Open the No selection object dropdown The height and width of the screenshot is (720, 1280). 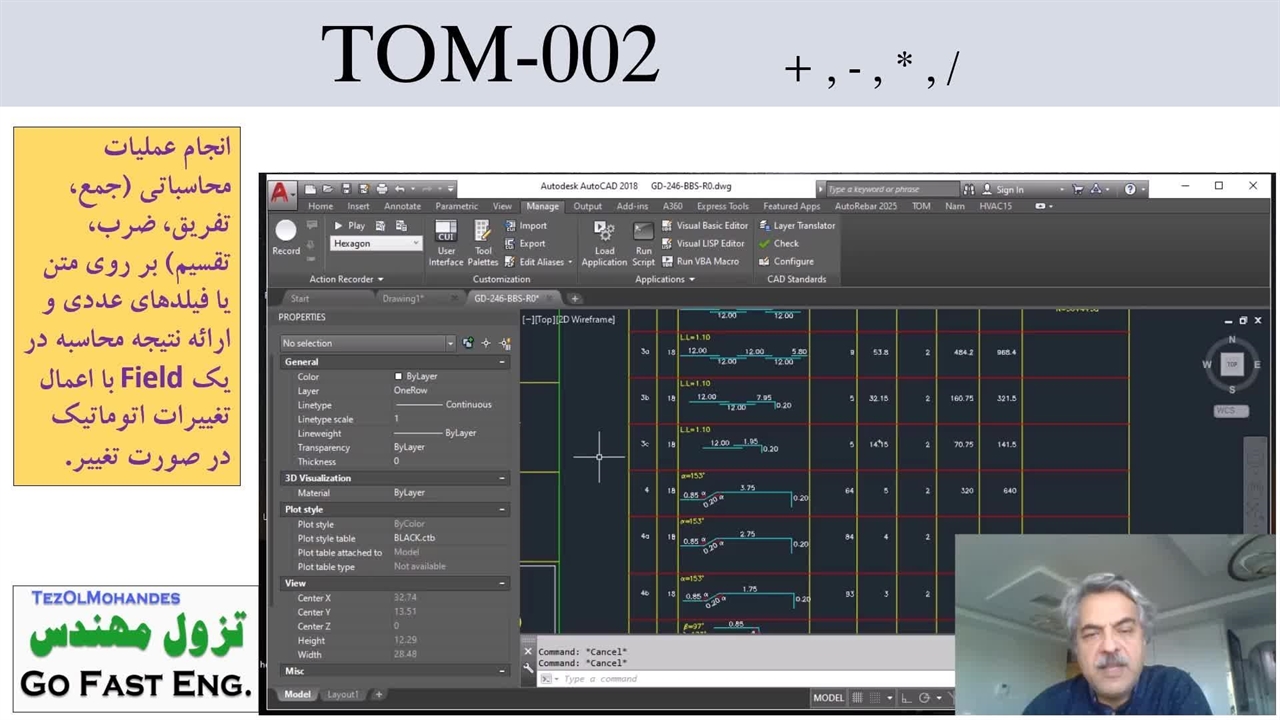point(449,343)
